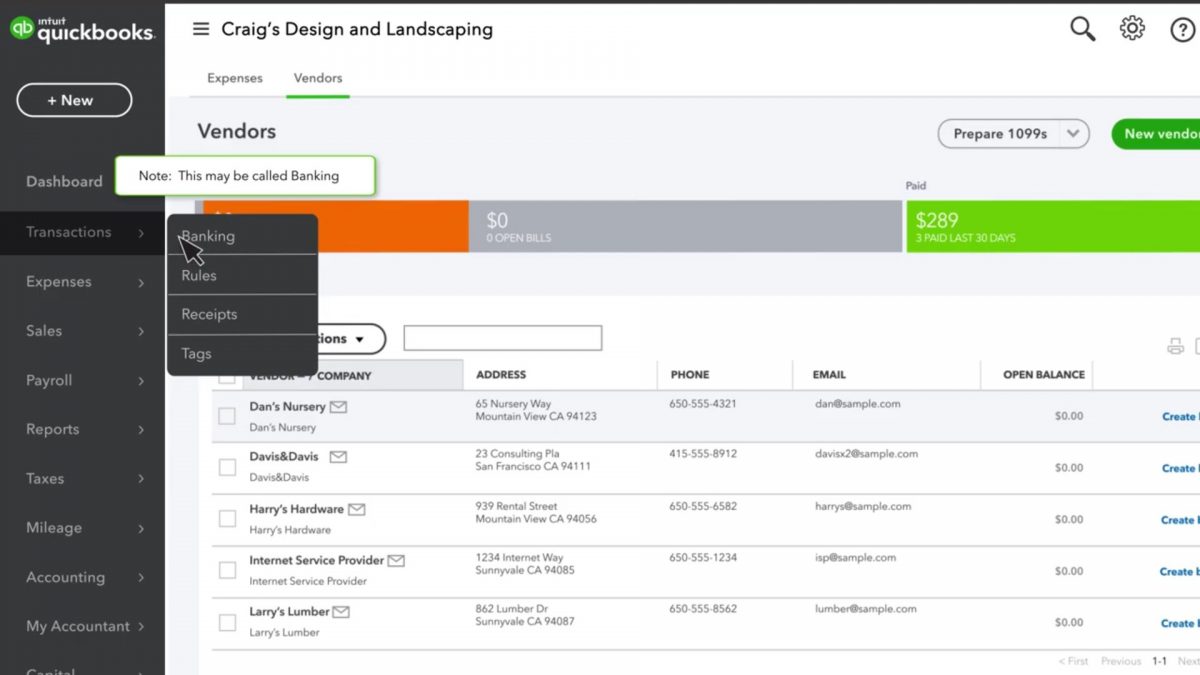The height and width of the screenshot is (675, 1200).
Task: Filter by the green $289 paid bar
Action: [x=1053, y=226]
